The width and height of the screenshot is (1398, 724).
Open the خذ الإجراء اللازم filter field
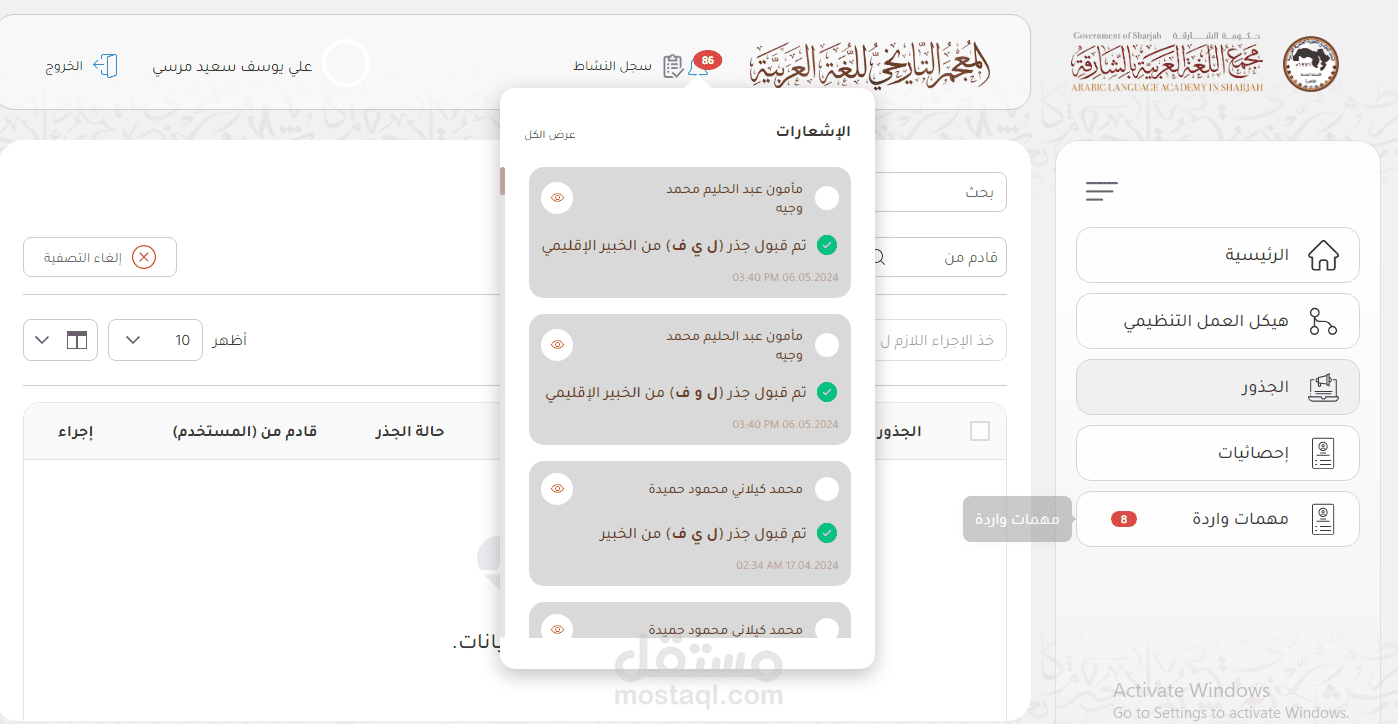pyautogui.click(x=940, y=340)
